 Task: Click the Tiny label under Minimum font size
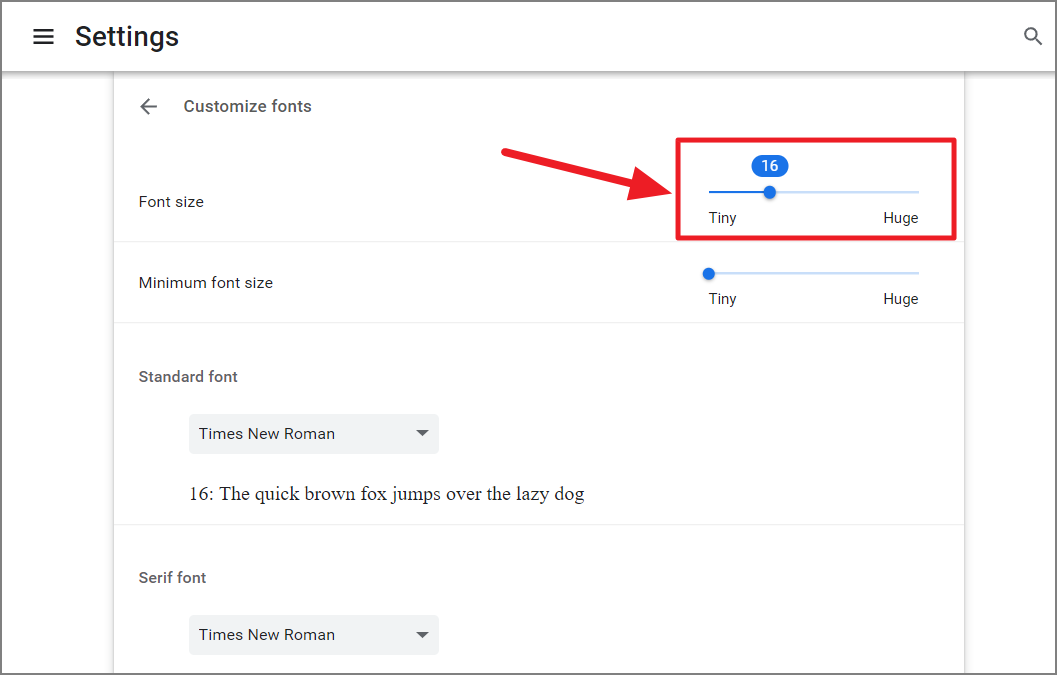[722, 299]
